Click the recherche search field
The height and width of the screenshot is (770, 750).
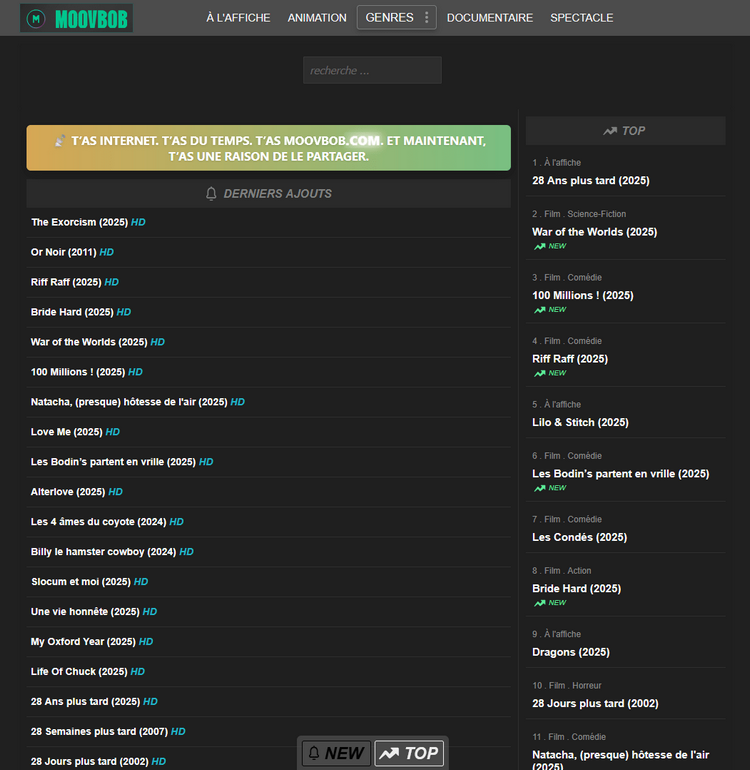372,70
